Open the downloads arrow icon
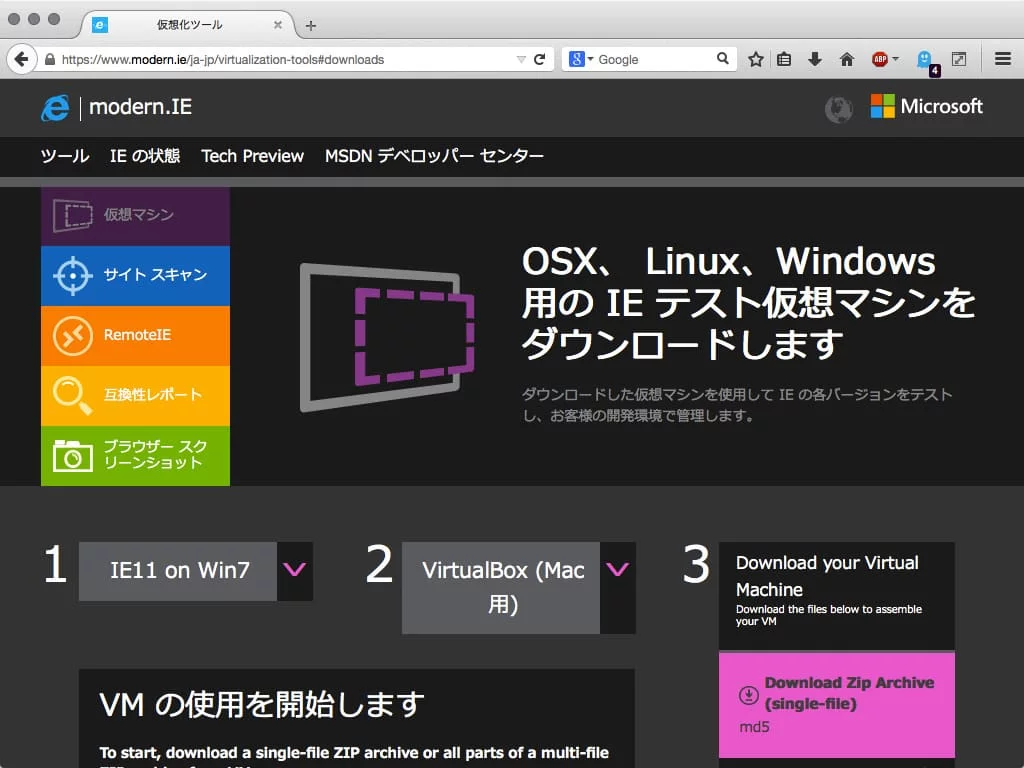This screenshot has width=1024, height=768. click(814, 59)
